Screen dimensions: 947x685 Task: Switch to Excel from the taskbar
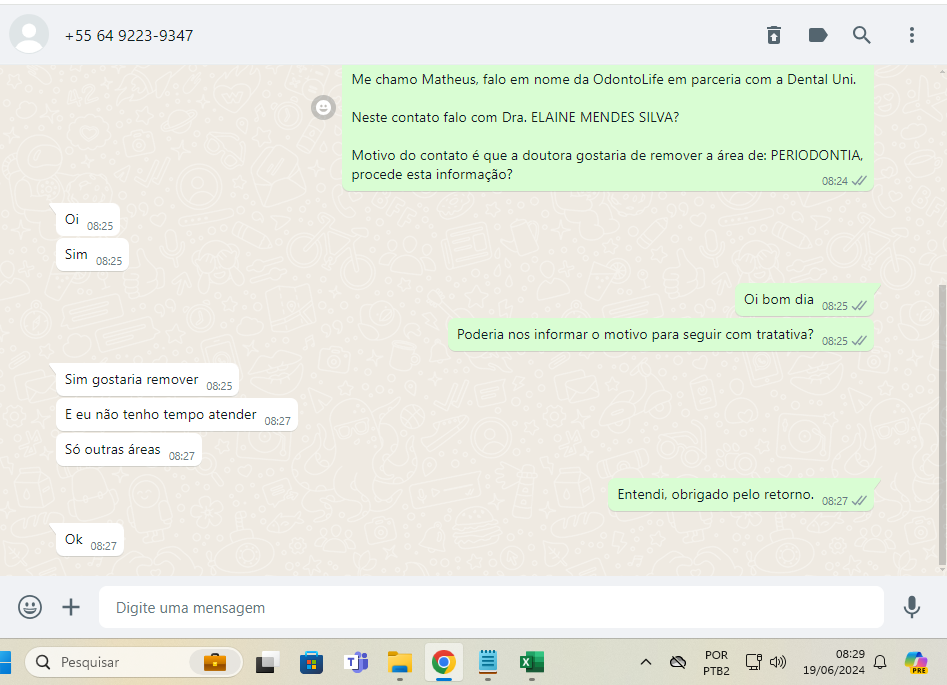click(x=531, y=662)
